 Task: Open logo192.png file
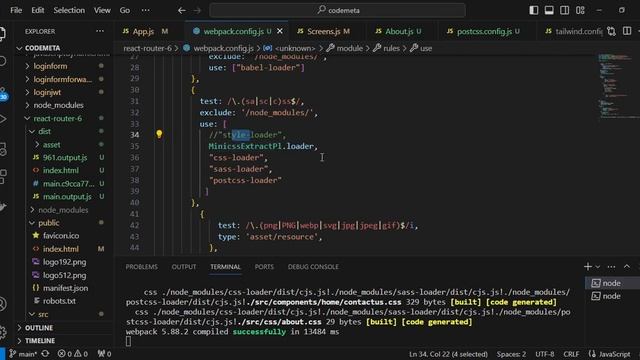tap(64, 262)
